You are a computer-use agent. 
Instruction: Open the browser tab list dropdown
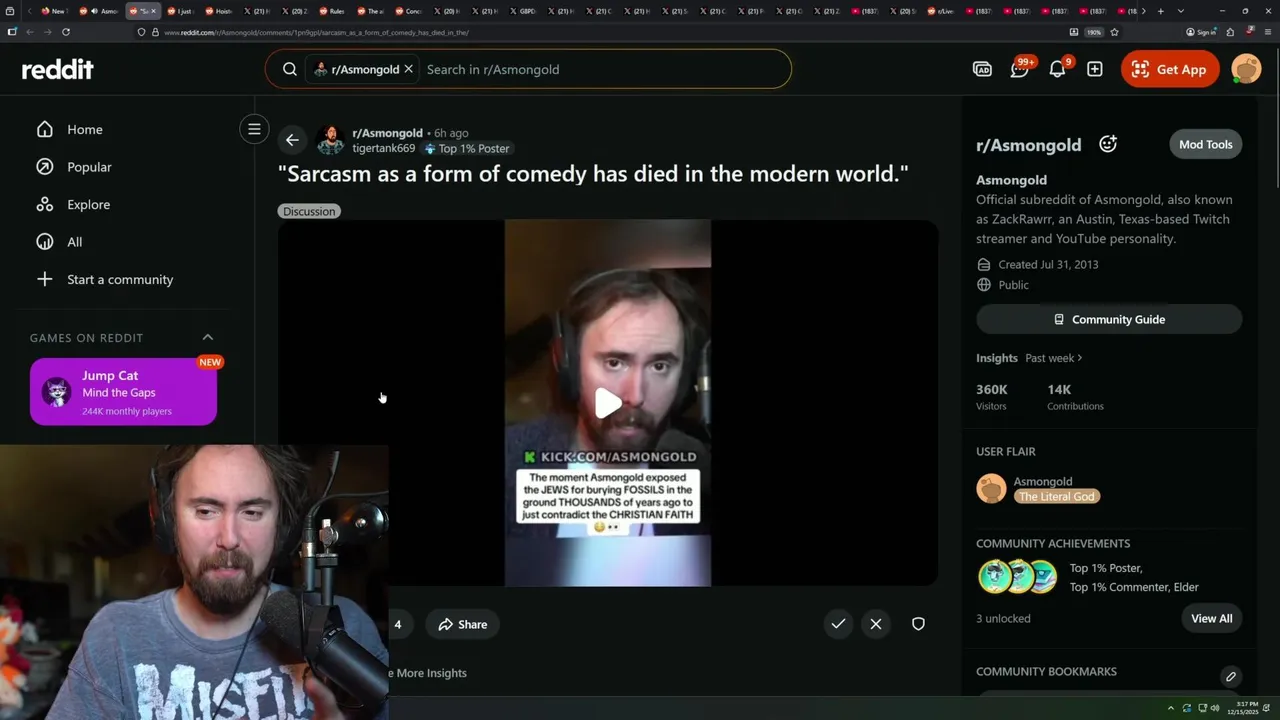click(x=1180, y=11)
